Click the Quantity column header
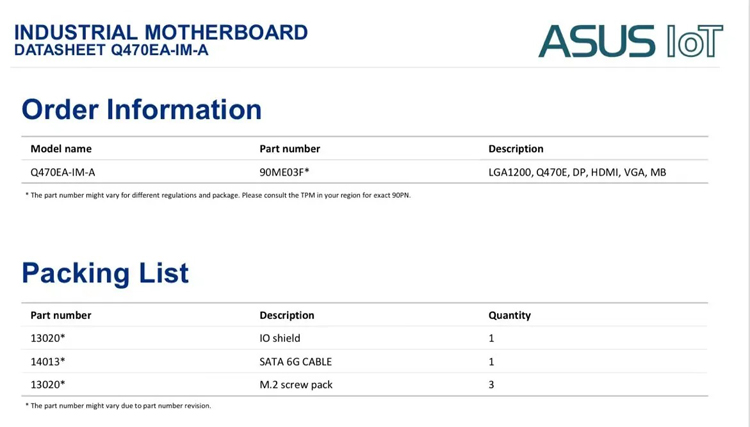The height and width of the screenshot is (427, 750). coord(509,315)
